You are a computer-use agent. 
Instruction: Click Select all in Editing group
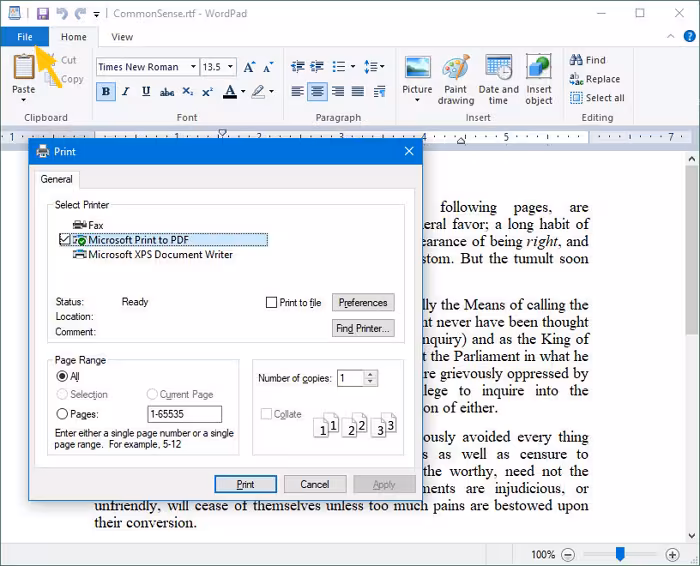coord(597,98)
